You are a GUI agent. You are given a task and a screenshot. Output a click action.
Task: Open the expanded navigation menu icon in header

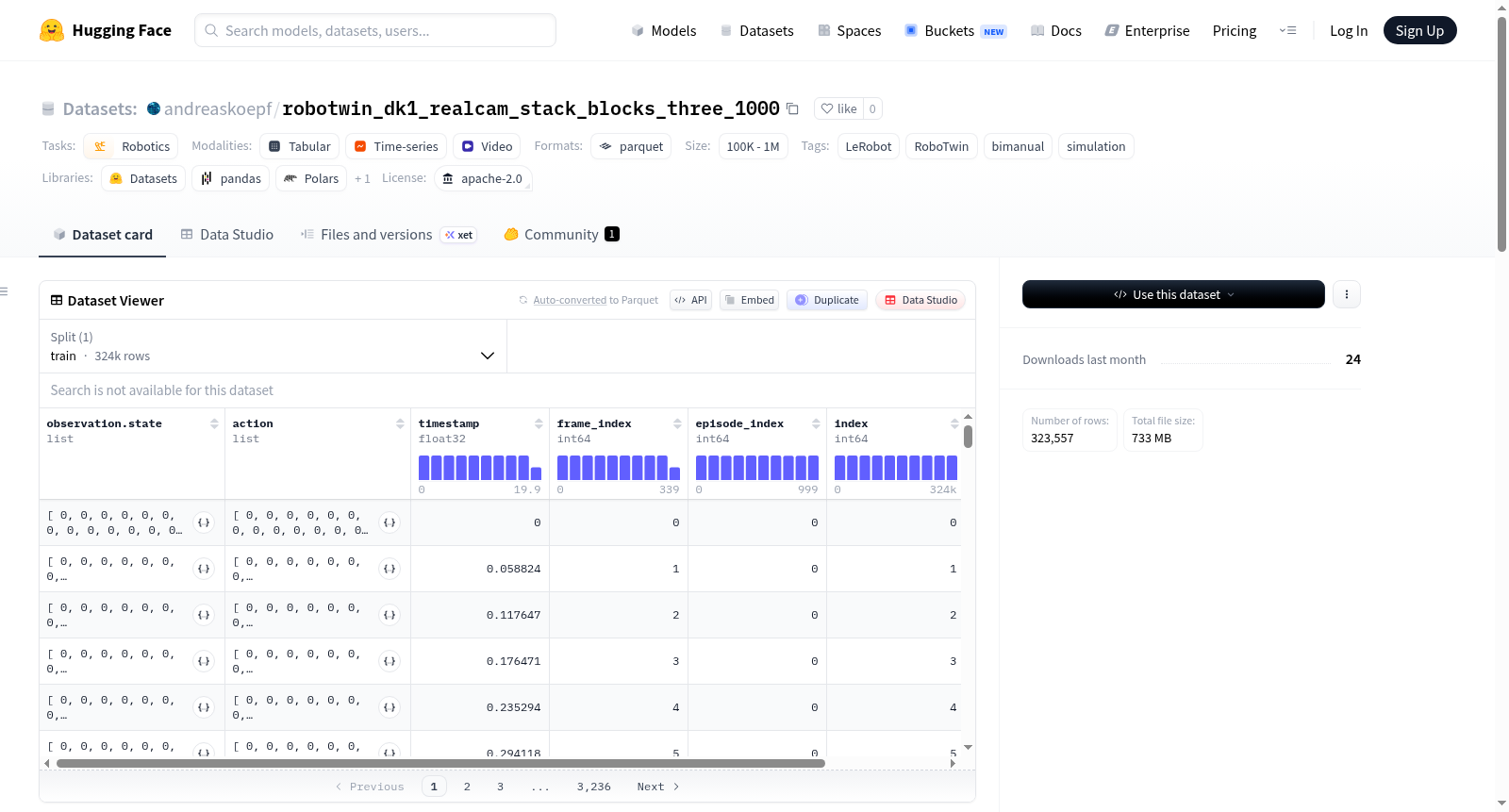(1287, 31)
